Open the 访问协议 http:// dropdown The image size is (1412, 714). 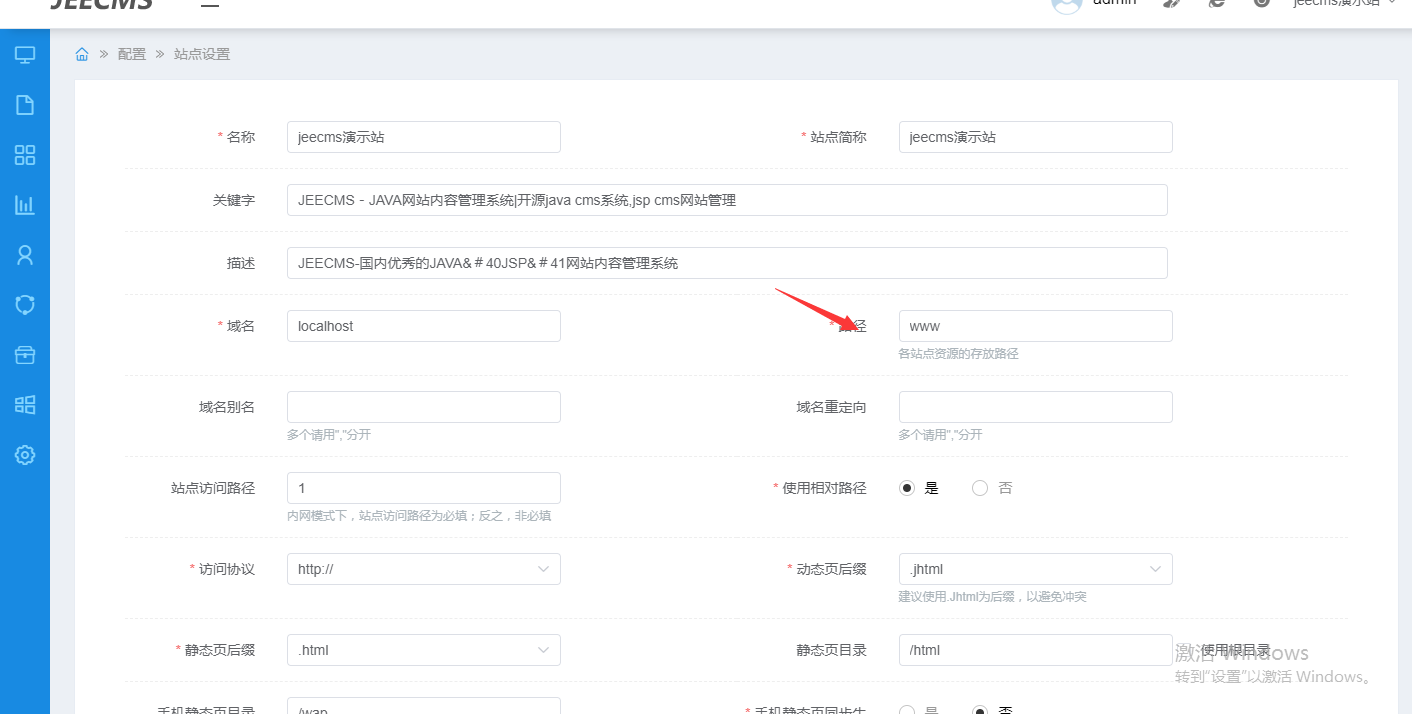click(424, 569)
